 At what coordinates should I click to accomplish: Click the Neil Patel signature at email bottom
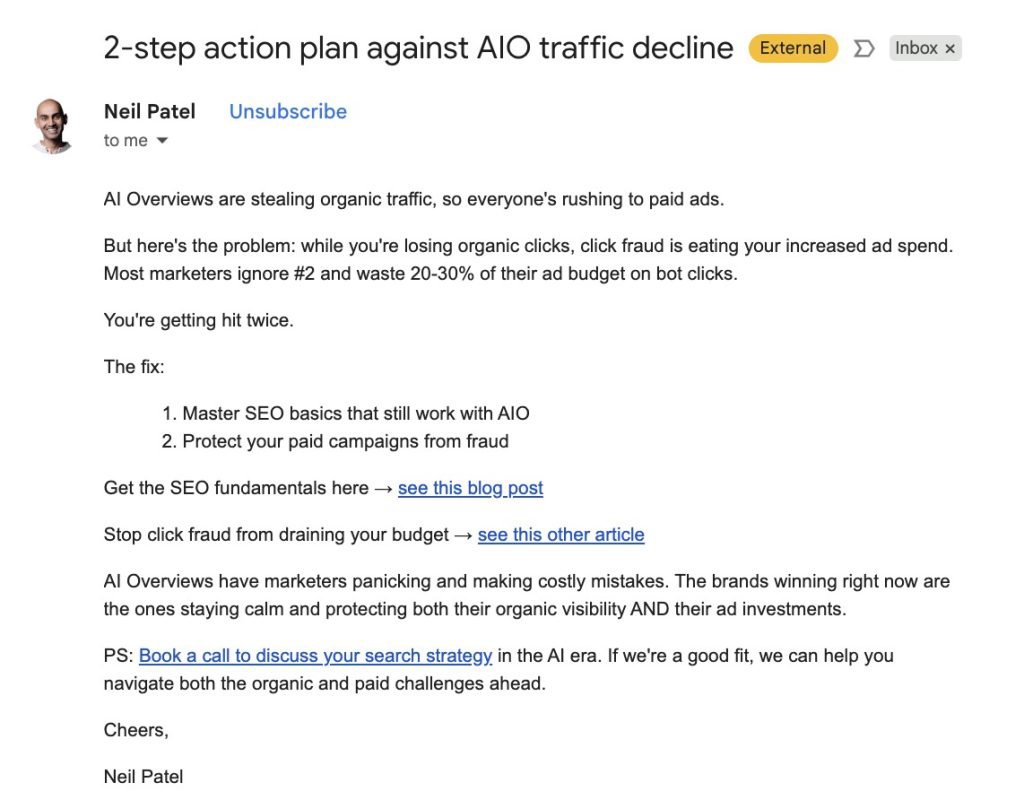click(x=143, y=777)
